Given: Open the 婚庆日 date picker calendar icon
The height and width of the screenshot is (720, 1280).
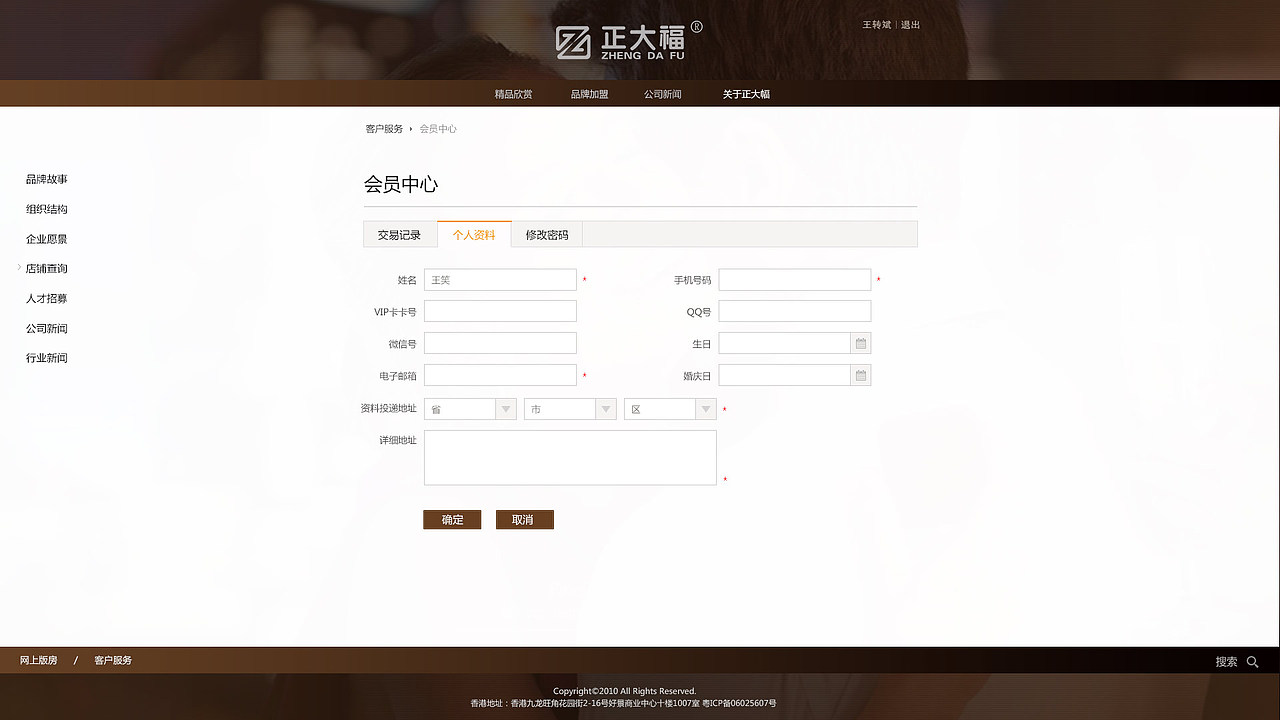Looking at the screenshot, I should 860,375.
